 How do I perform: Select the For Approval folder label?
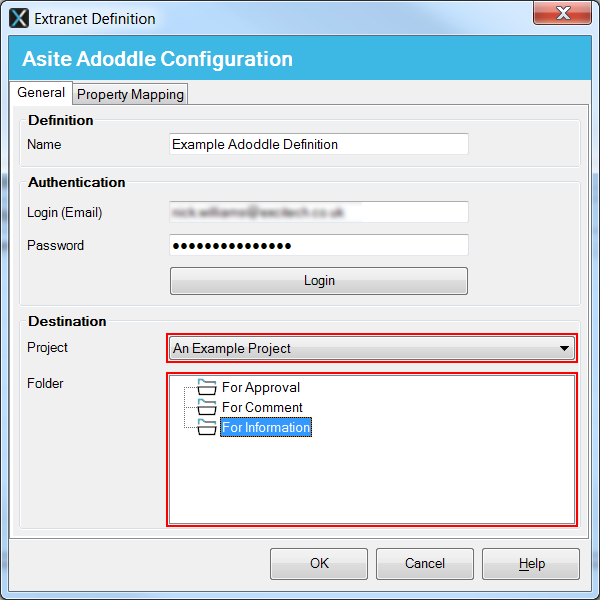tap(261, 387)
